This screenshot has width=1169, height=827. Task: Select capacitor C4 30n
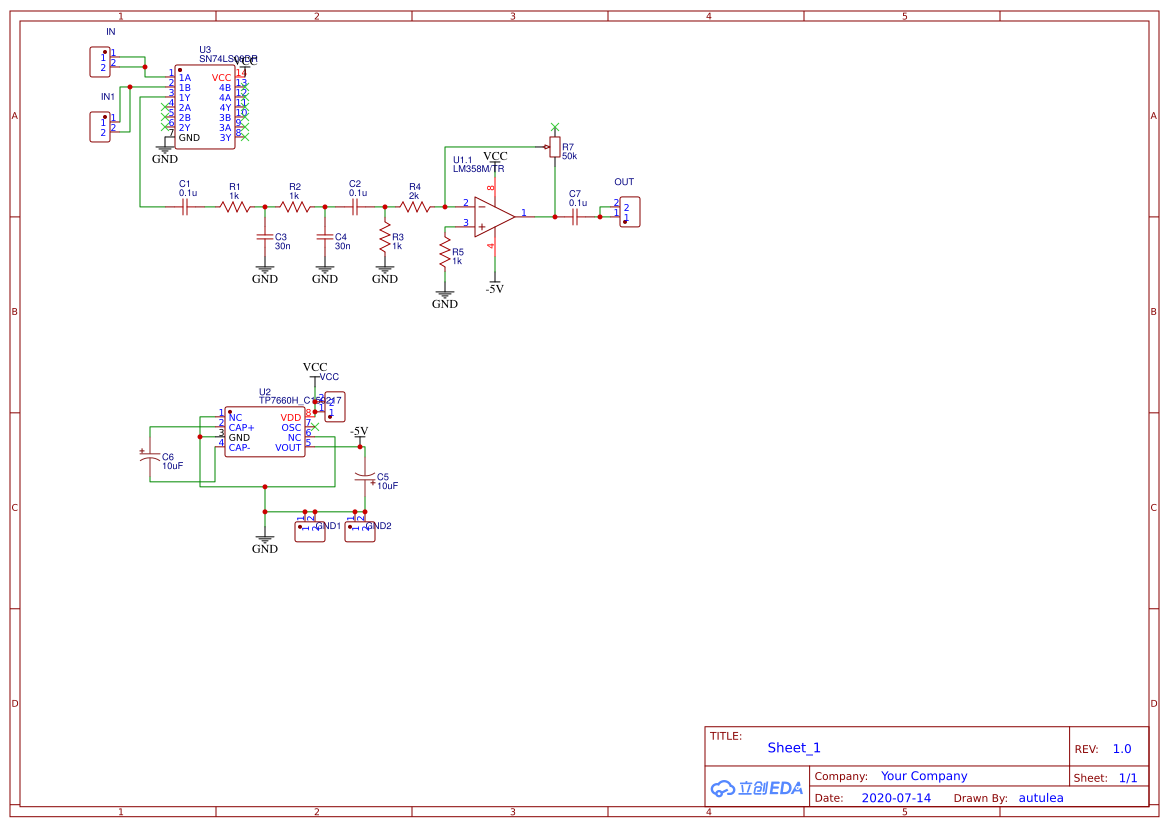click(x=324, y=236)
